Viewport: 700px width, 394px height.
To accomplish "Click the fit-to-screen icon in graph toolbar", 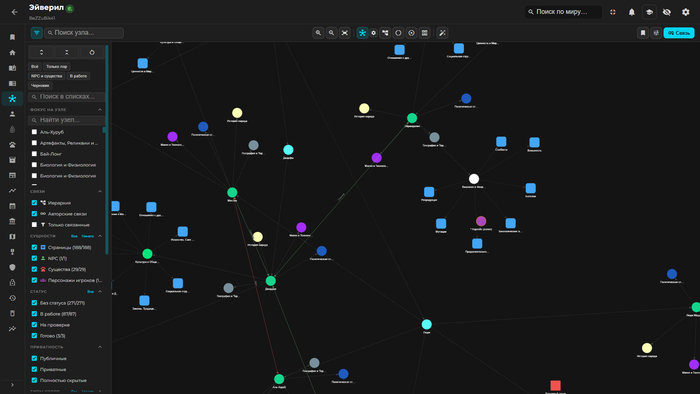I will coord(345,33).
